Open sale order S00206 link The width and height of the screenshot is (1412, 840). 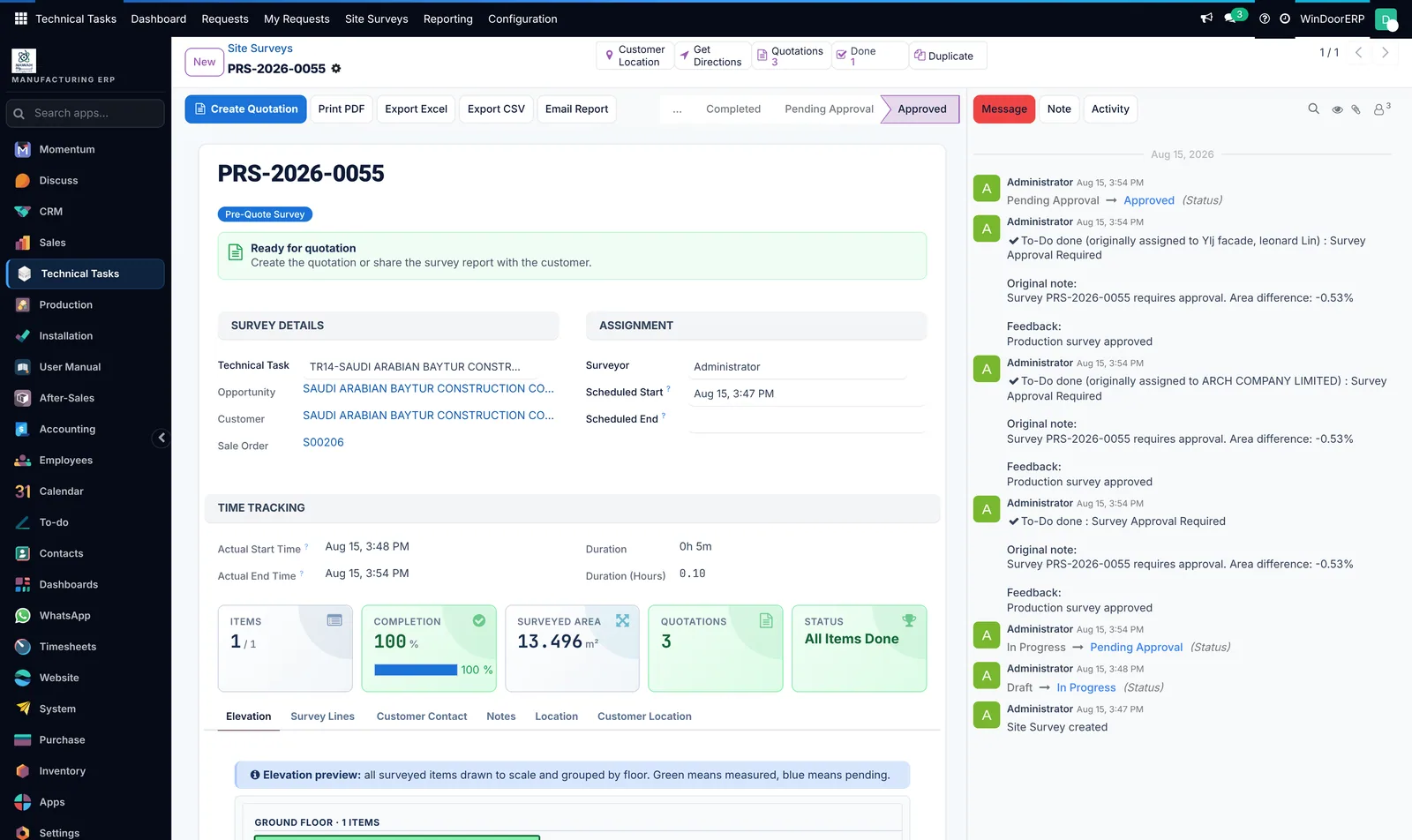323,443
